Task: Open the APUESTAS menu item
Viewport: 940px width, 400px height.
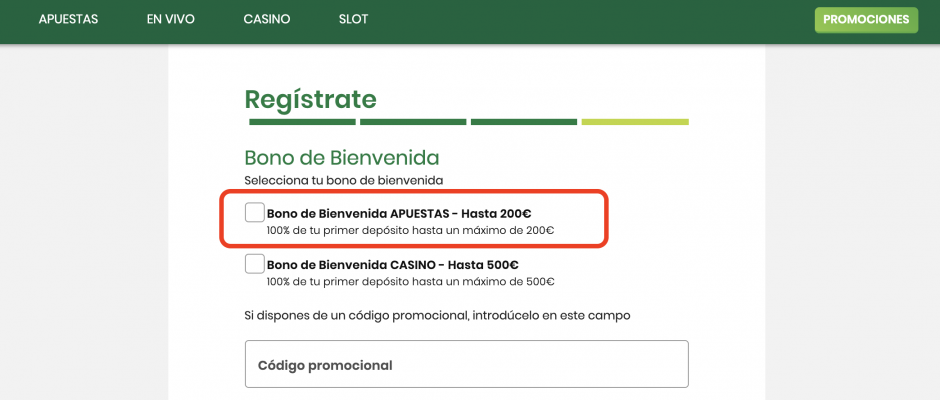Action: [x=68, y=19]
